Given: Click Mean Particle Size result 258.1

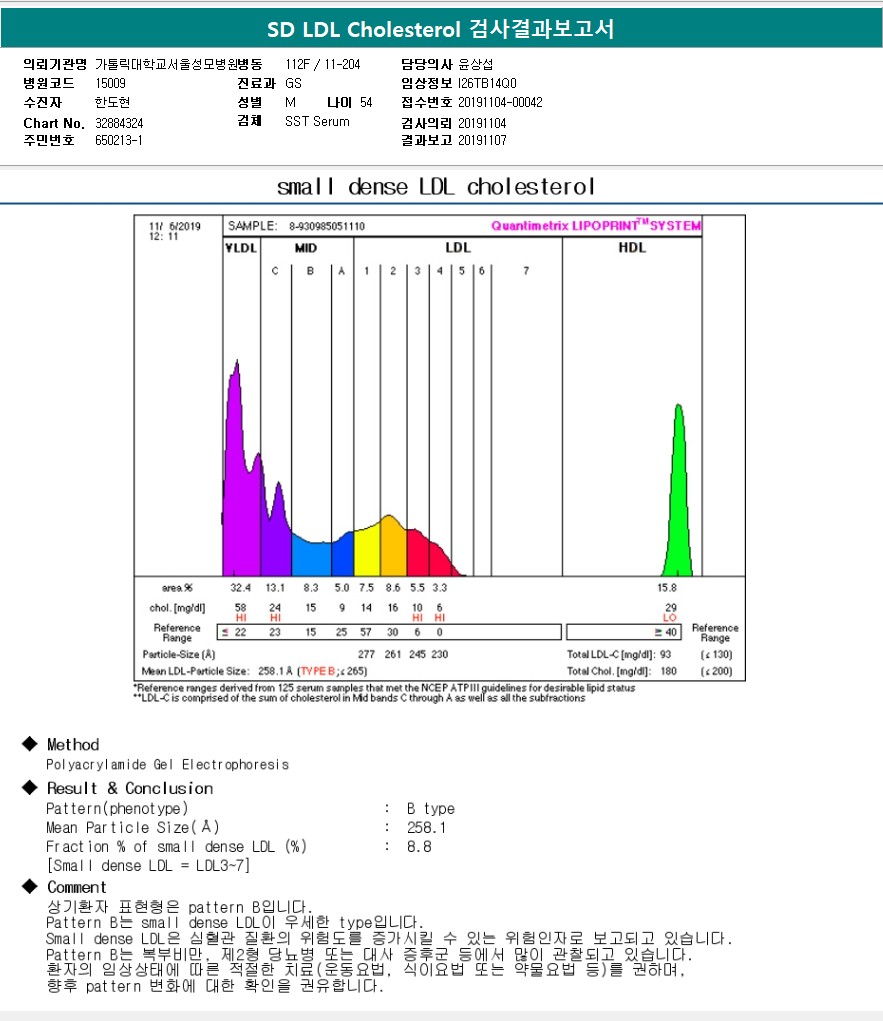Looking at the screenshot, I should (x=427, y=828).
